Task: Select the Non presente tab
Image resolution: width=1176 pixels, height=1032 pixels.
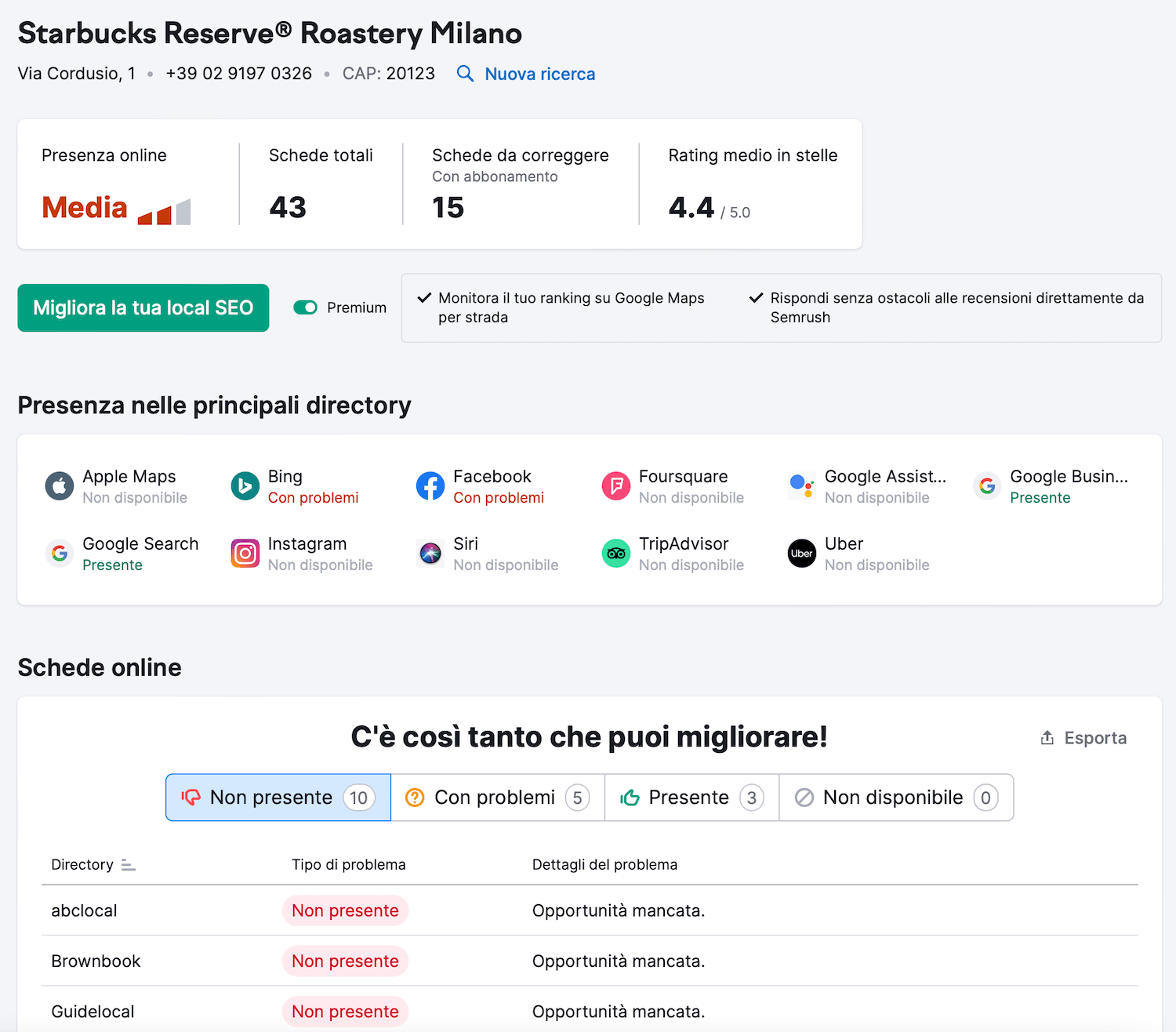Action: coord(278,798)
